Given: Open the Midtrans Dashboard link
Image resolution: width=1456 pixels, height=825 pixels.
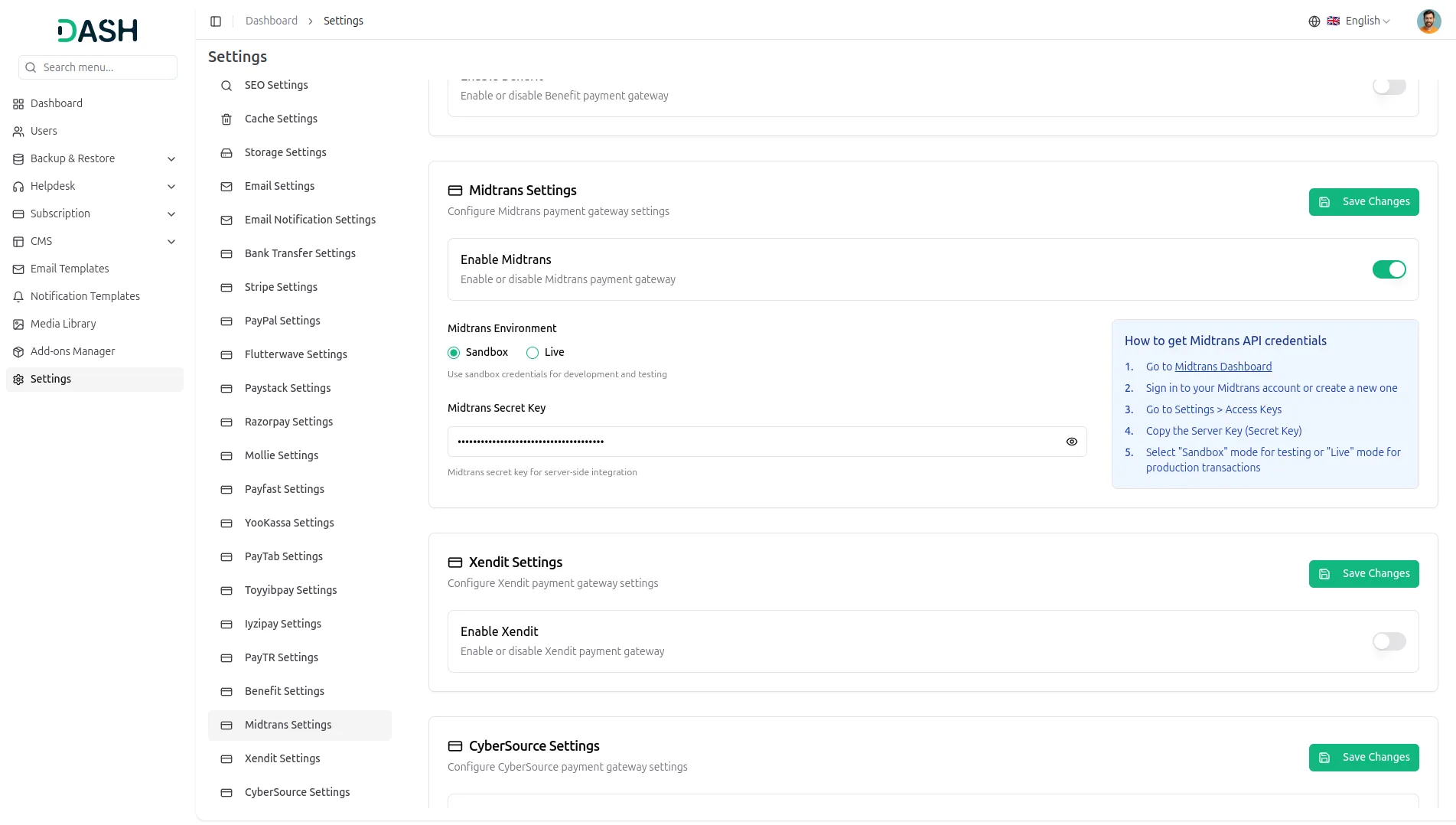Looking at the screenshot, I should coord(1223,367).
